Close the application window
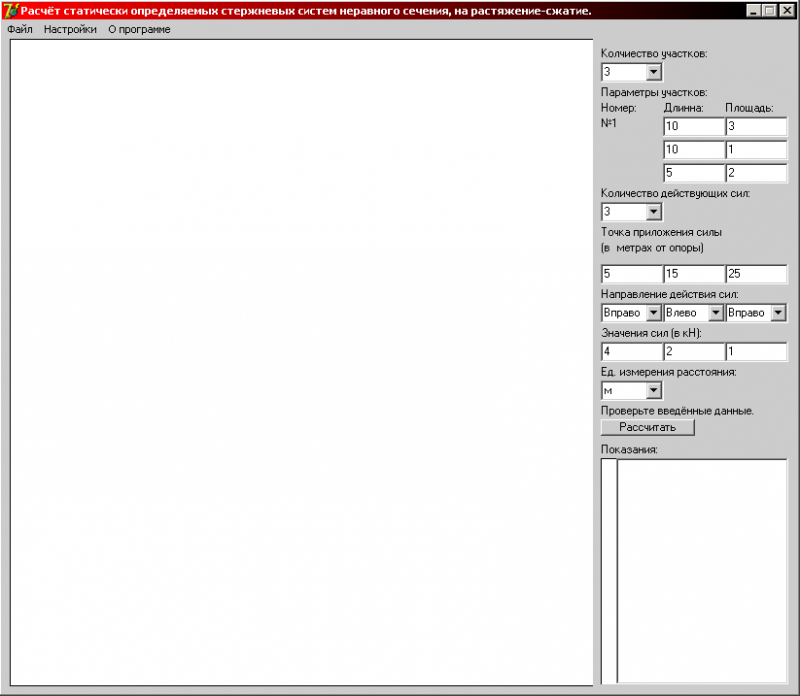The height and width of the screenshot is (696, 800). pyautogui.click(x=787, y=11)
